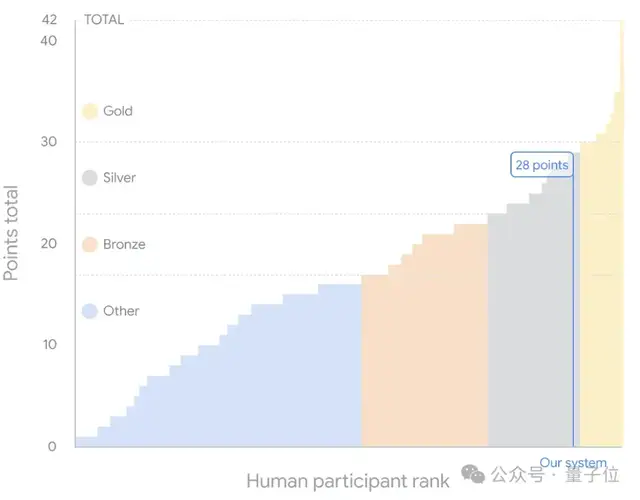This screenshot has width=640, height=500.
Task: Click the gray Silver medalists bar area
Action: [525, 330]
